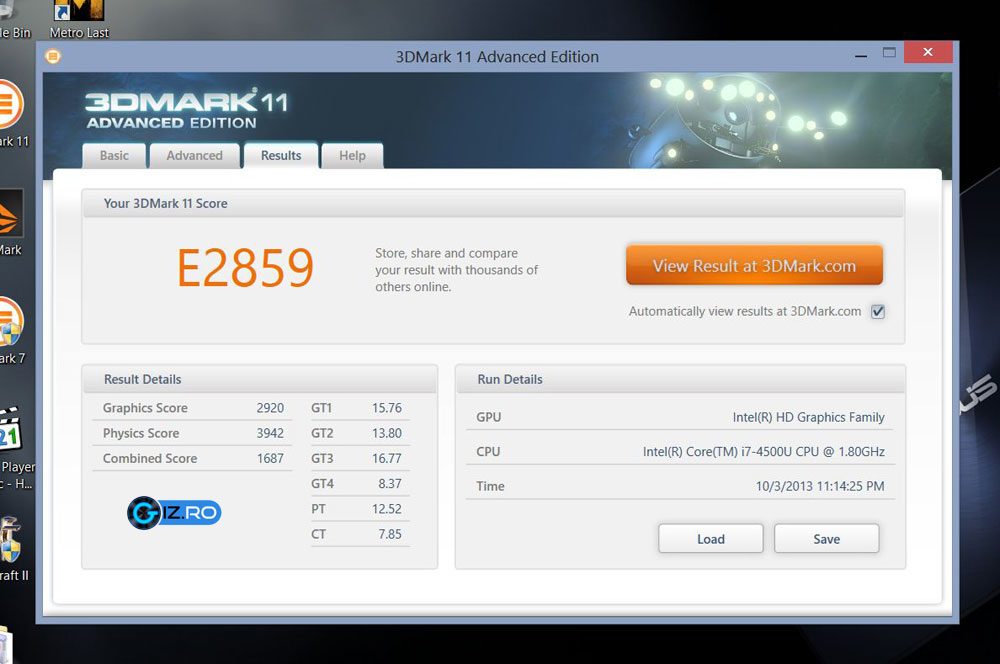
Task: Close the 3DMark 11 window
Action: [928, 52]
